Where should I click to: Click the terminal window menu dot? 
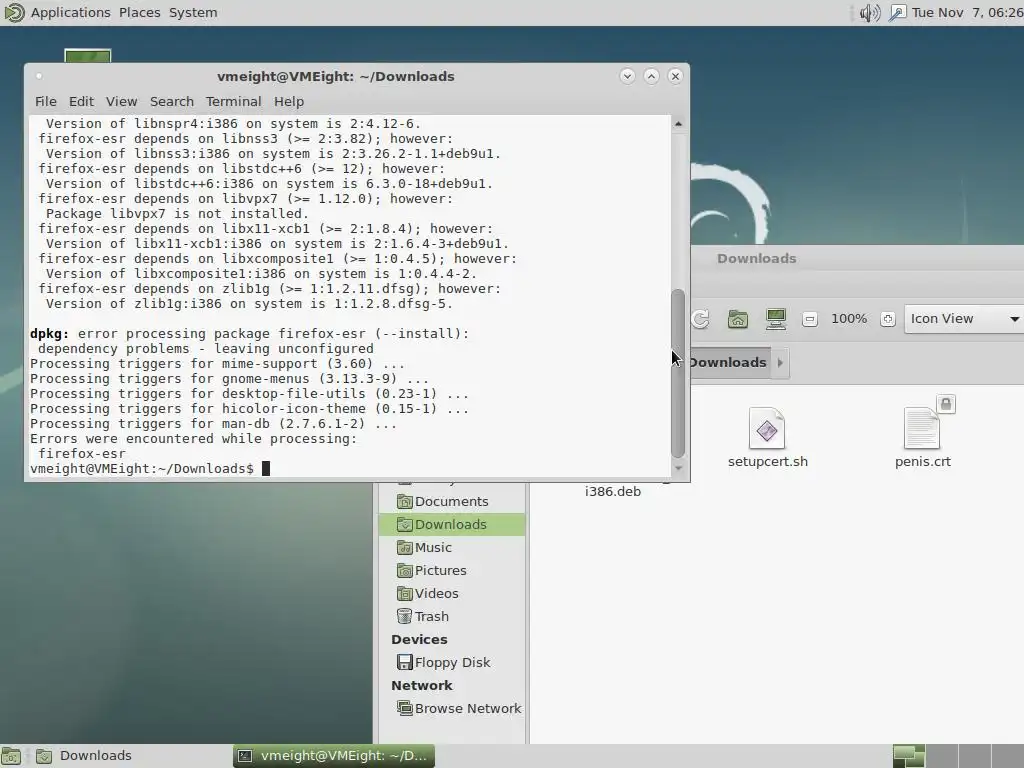pyautogui.click(x=39, y=76)
